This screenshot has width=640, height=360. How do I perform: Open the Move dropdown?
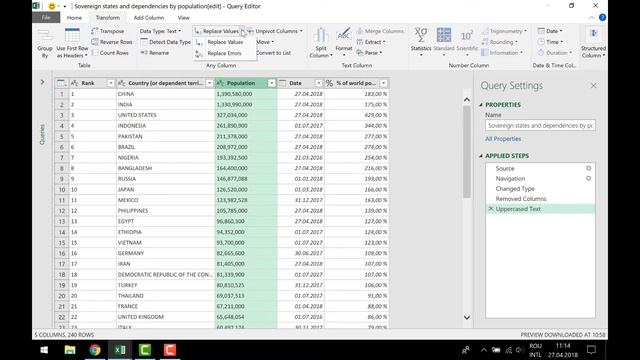(265, 42)
